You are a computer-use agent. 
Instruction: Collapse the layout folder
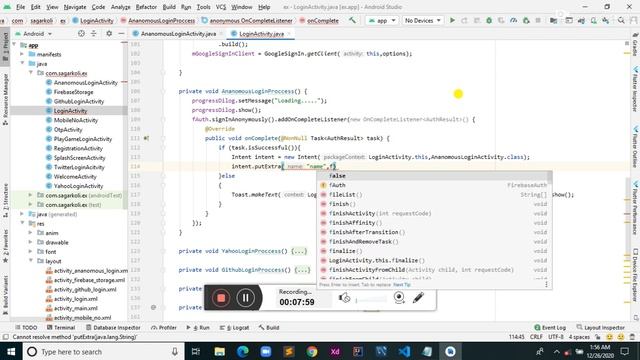pos(31,261)
